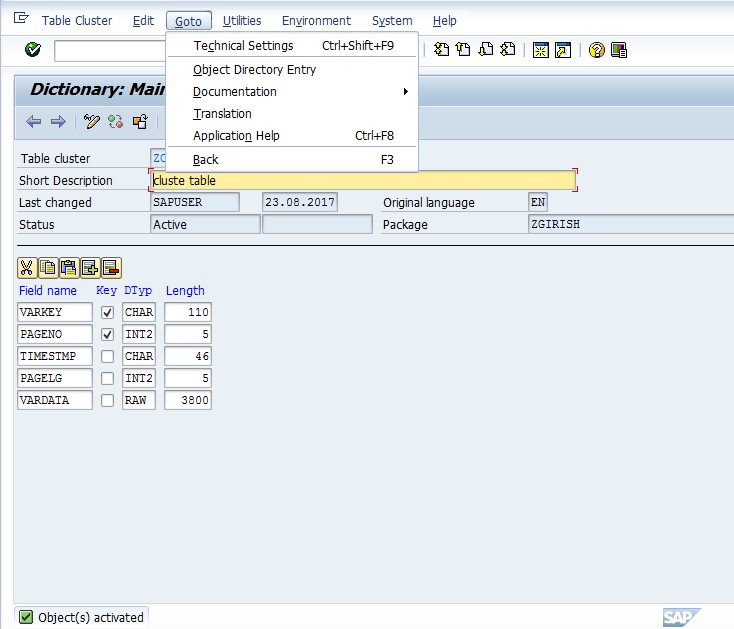Image resolution: width=734 pixels, height=629 pixels.
Task: Click the green checkmark Enter icon
Action: click(33, 49)
